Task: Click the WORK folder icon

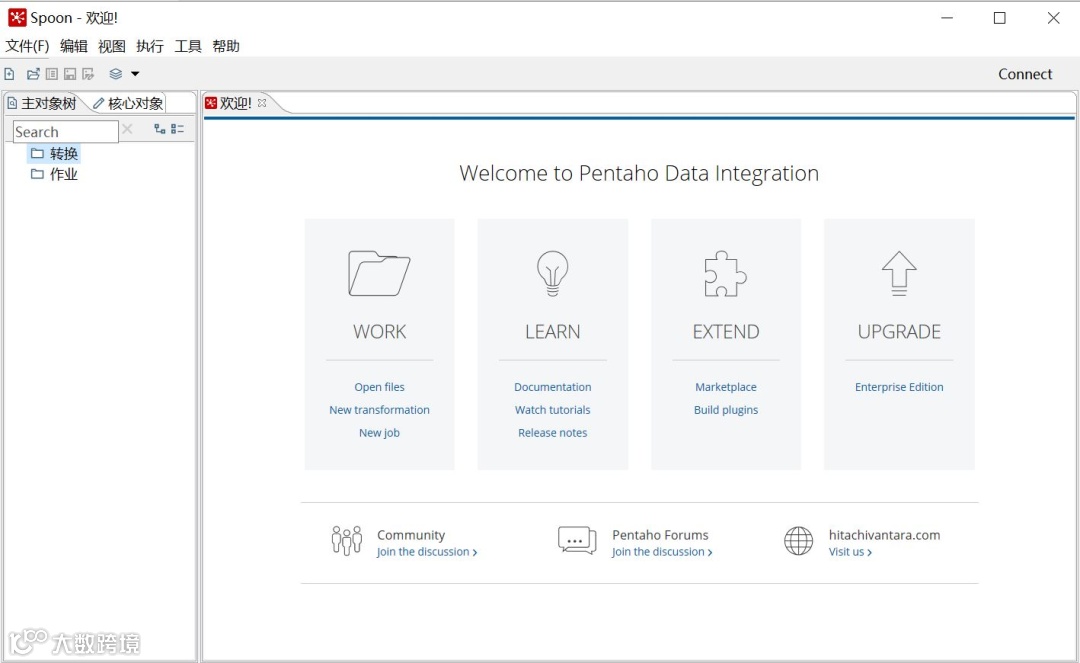Action: pyautogui.click(x=379, y=273)
